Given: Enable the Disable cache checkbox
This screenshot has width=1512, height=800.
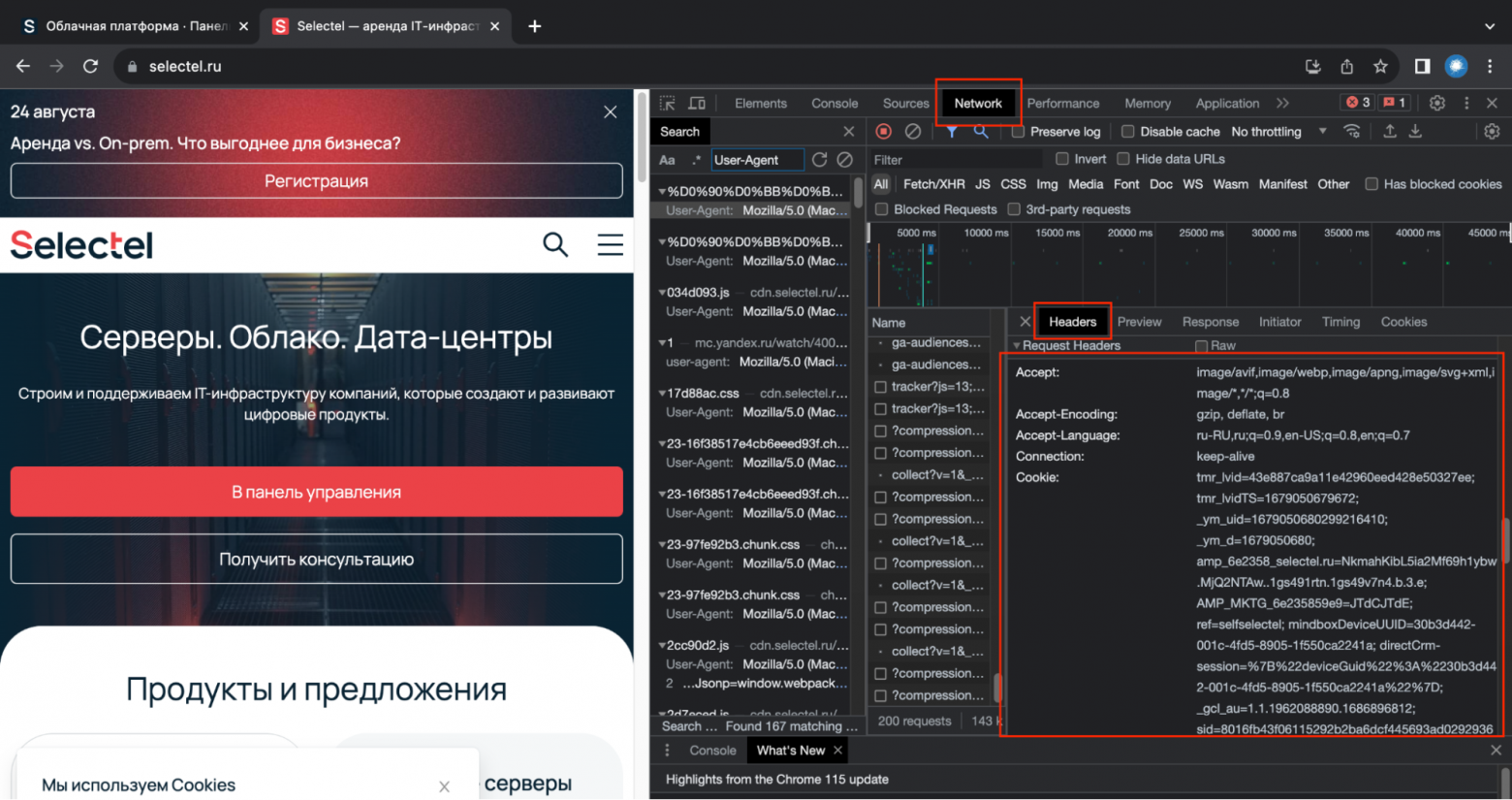Looking at the screenshot, I should (x=1127, y=132).
